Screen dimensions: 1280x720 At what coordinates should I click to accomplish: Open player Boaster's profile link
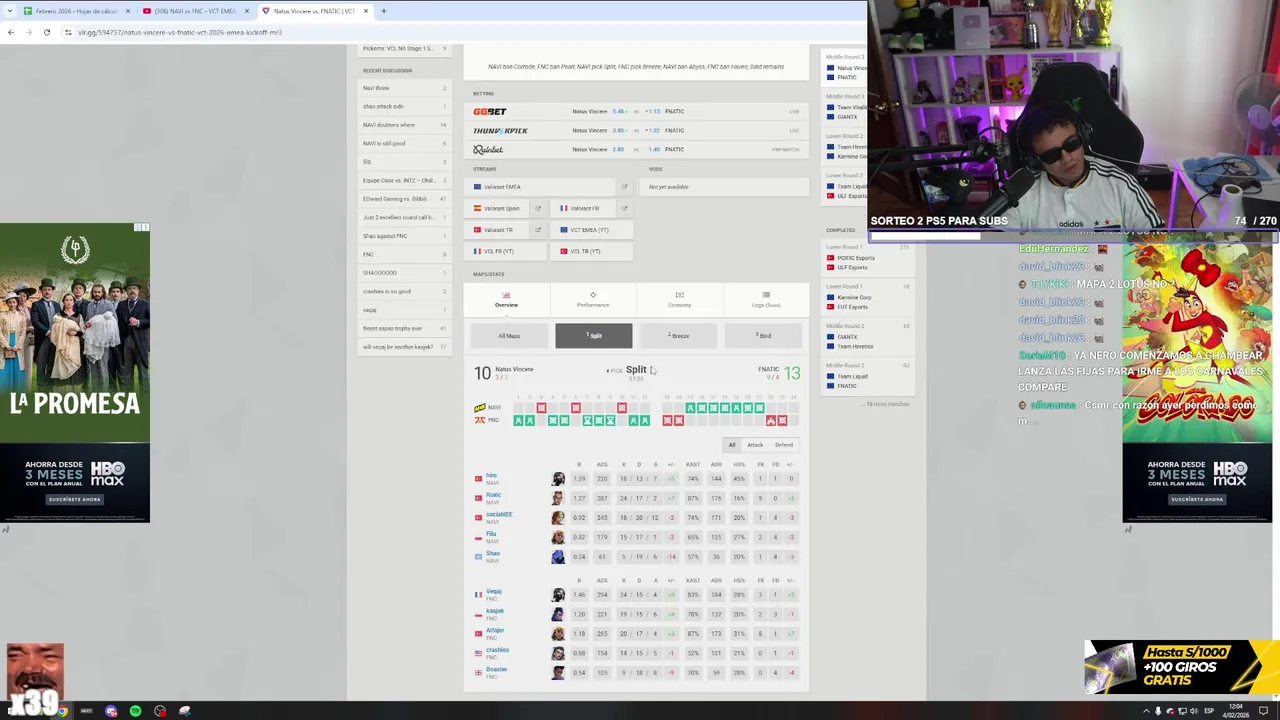pyautogui.click(x=495, y=672)
